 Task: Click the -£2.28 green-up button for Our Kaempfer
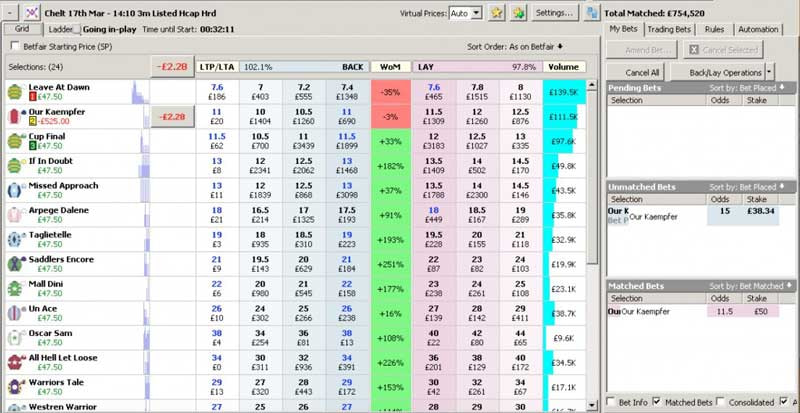[172, 117]
